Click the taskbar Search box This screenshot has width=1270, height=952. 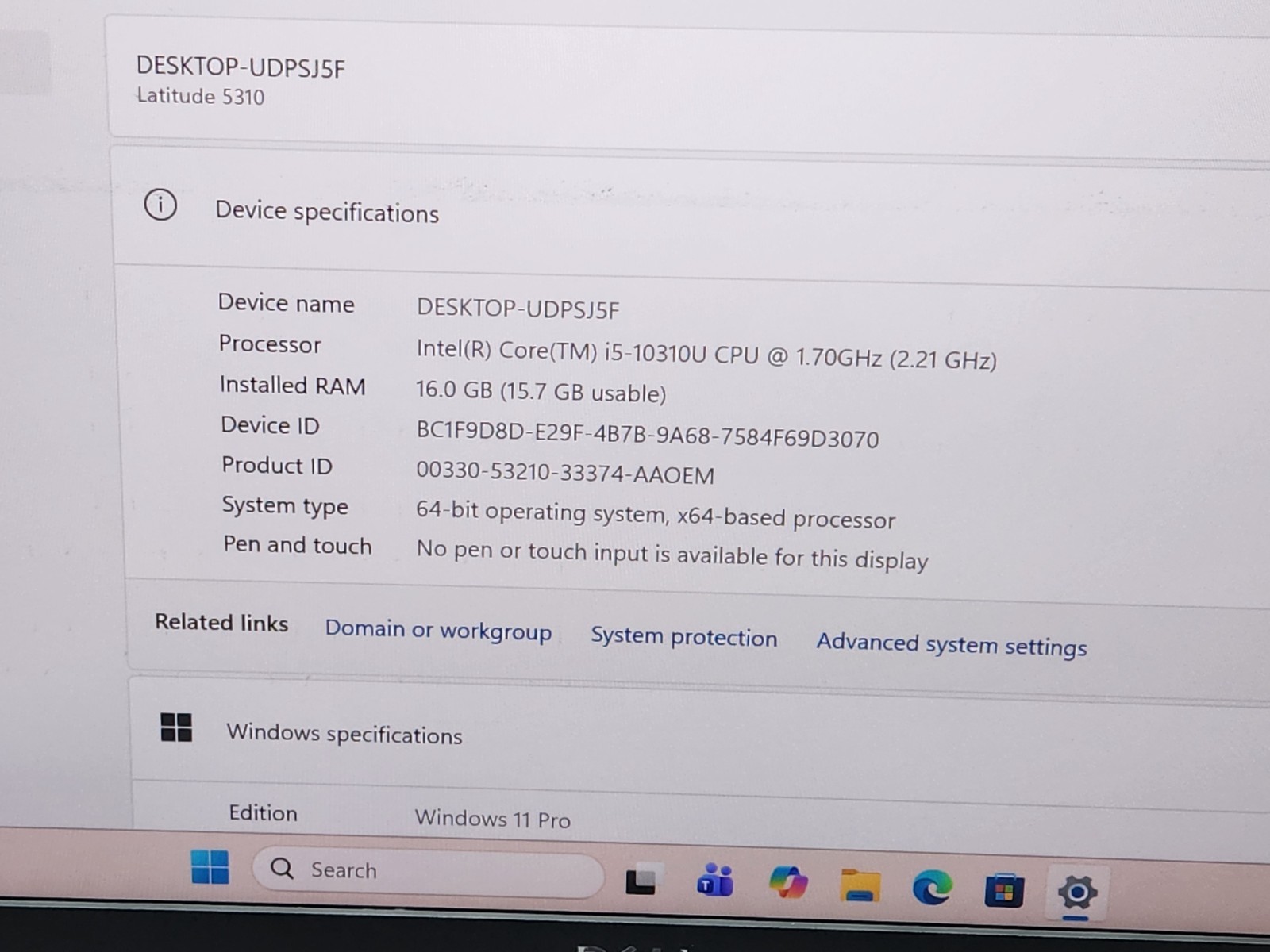tap(429, 873)
